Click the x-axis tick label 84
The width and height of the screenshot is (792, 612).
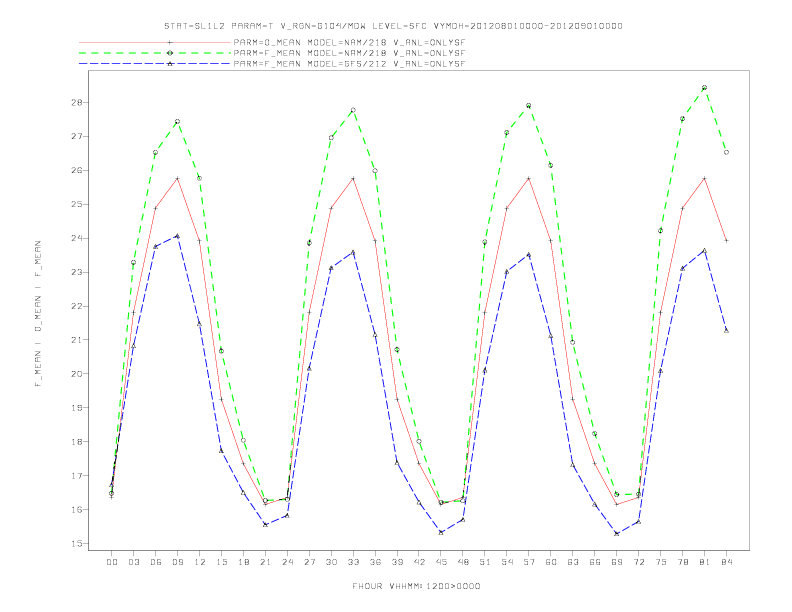(x=727, y=562)
